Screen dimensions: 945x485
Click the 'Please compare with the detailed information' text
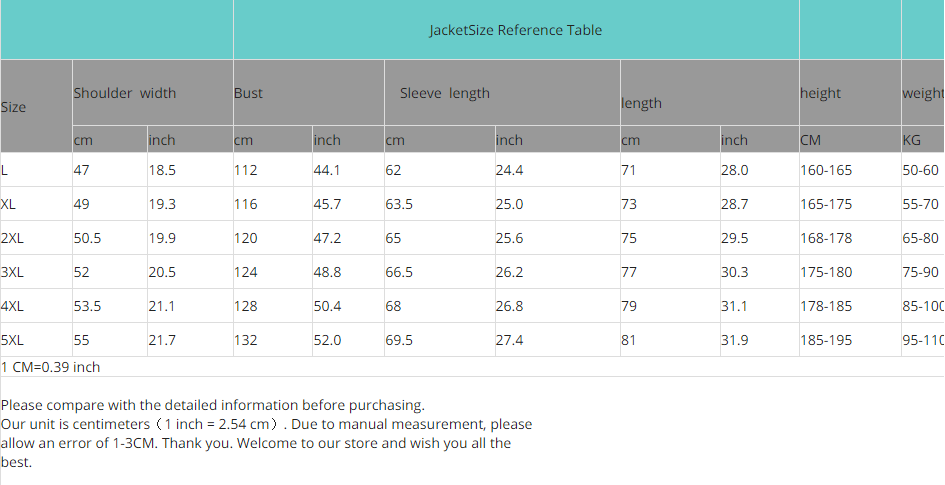click(x=212, y=405)
